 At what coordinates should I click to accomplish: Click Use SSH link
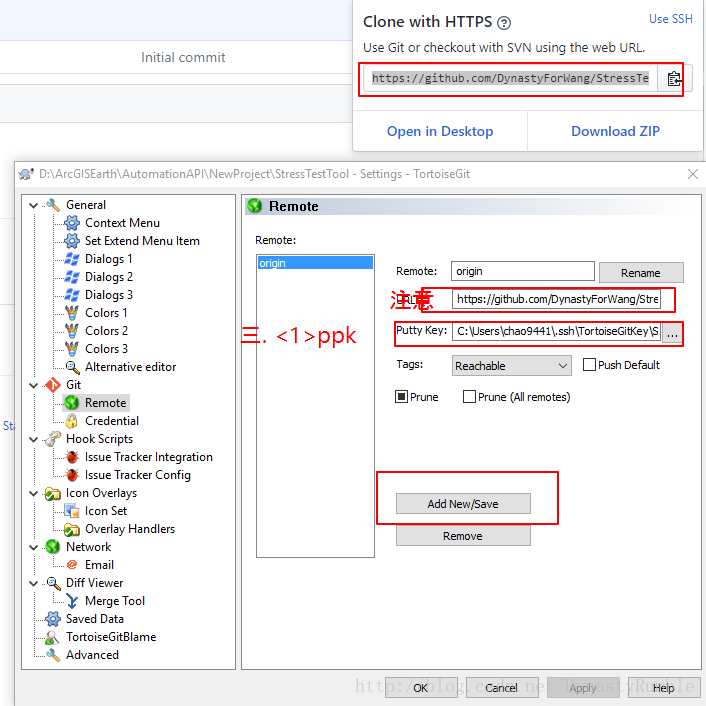670,19
